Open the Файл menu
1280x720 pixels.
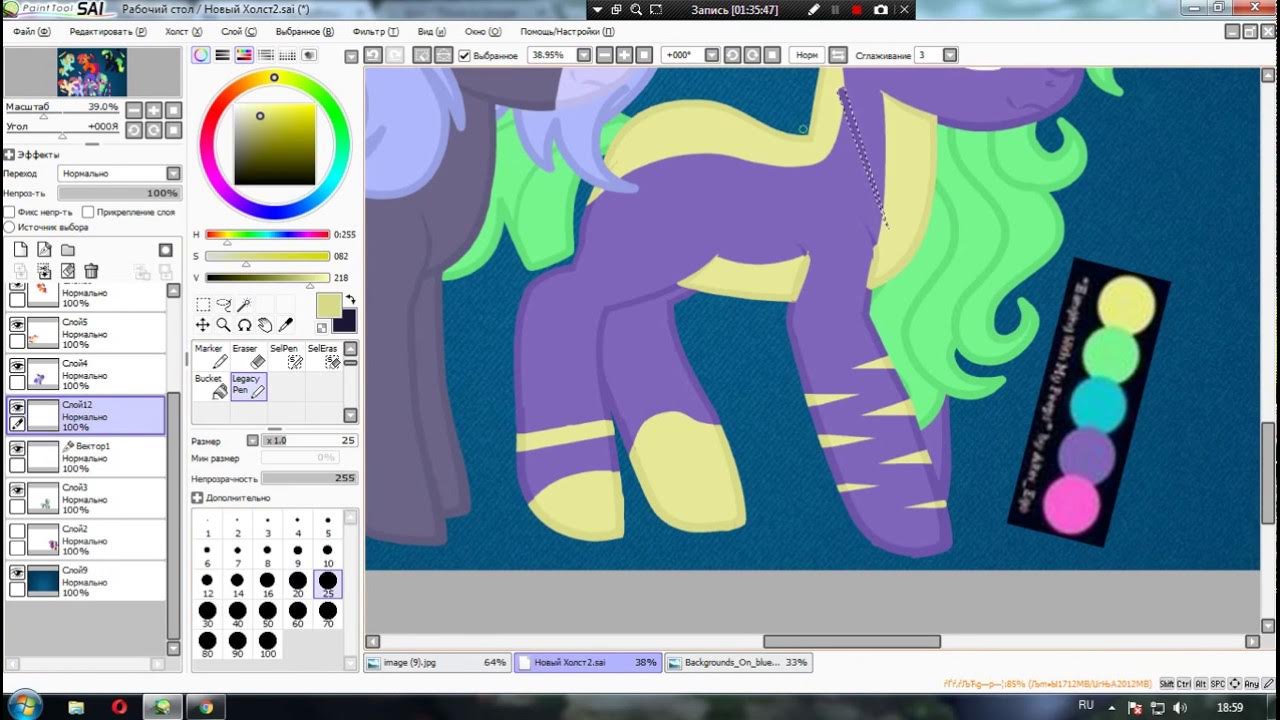pos(31,32)
